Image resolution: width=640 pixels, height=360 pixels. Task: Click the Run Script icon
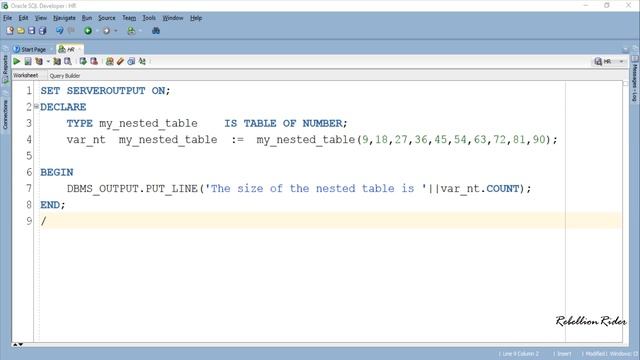28,62
